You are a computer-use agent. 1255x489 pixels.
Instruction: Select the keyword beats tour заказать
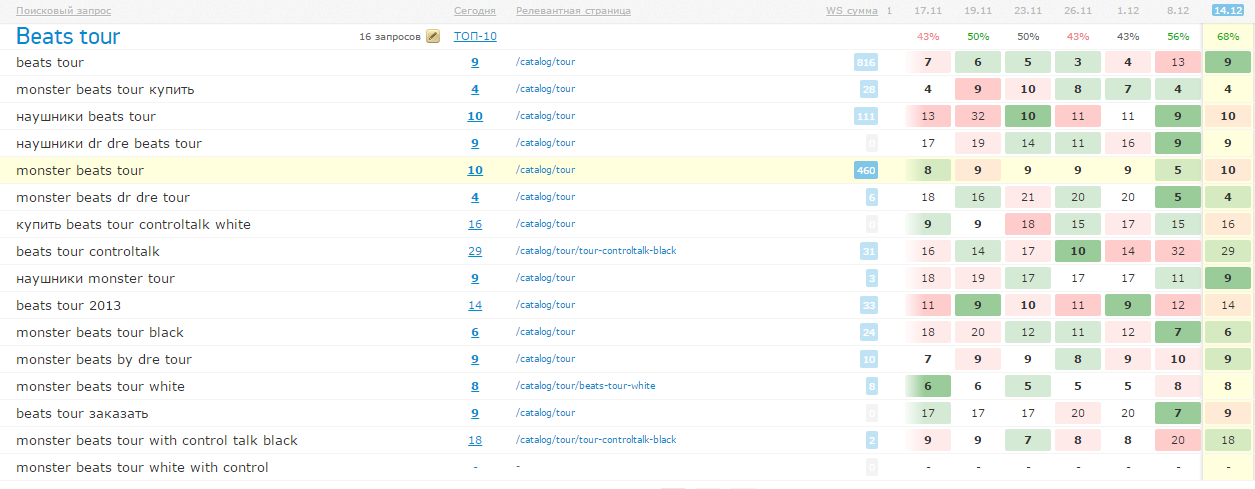83,413
